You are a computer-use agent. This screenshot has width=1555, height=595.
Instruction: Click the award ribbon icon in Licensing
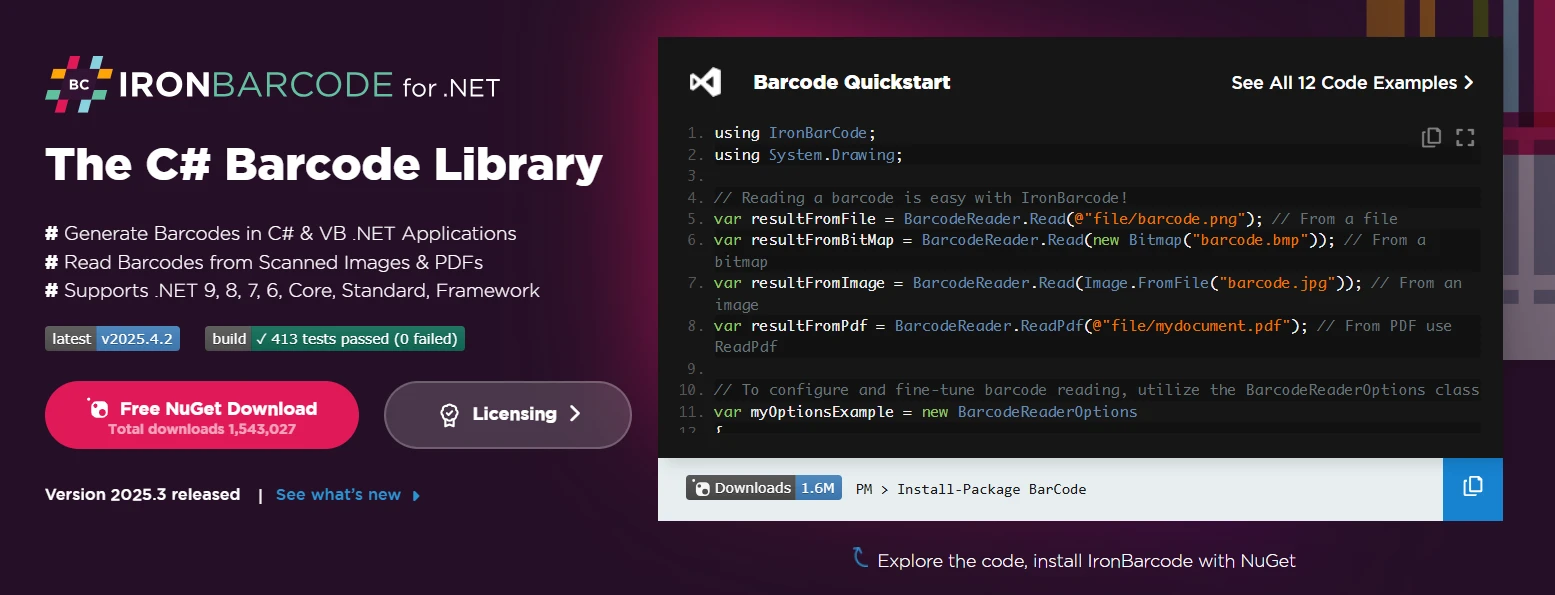(x=450, y=415)
